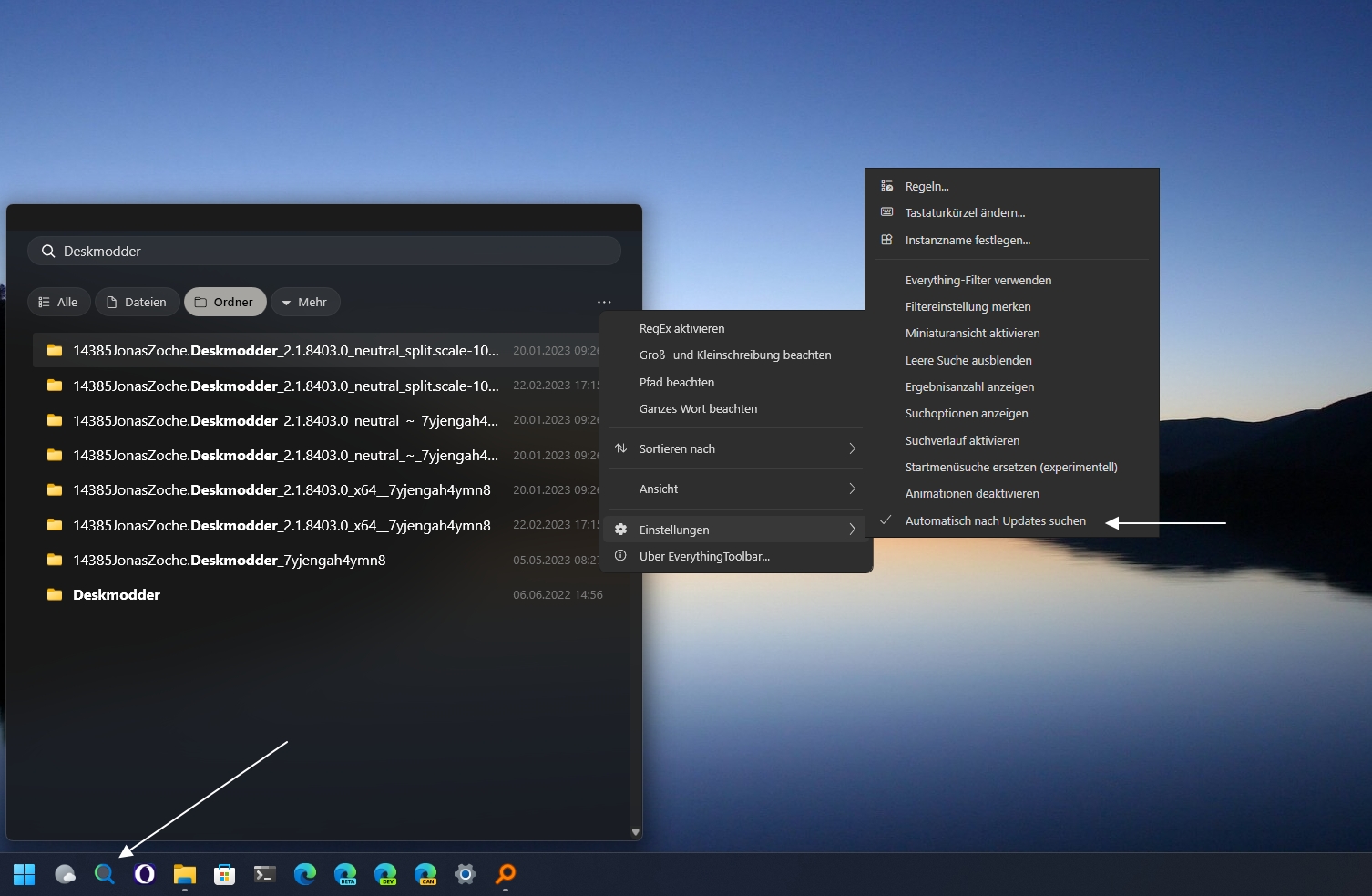Launch Edge Canary from taskbar
The width and height of the screenshot is (1372, 896).
tap(425, 874)
